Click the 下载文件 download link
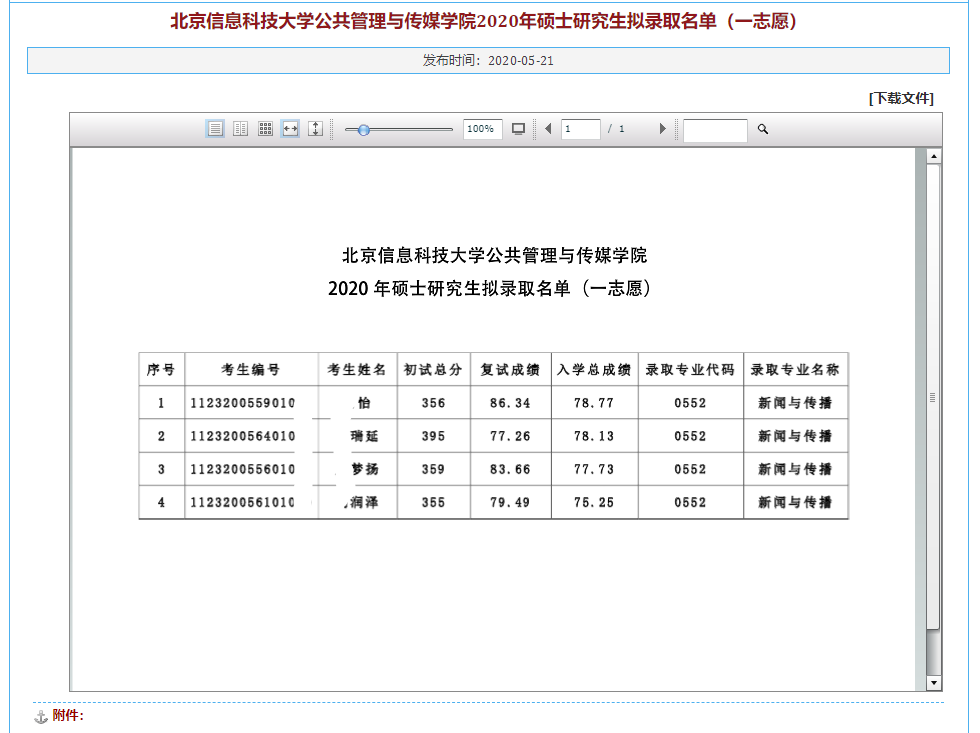The width and height of the screenshot is (980, 733). click(x=901, y=98)
